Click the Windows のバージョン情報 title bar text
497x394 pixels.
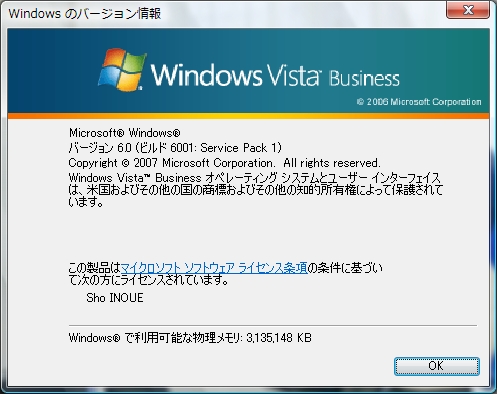click(85, 14)
